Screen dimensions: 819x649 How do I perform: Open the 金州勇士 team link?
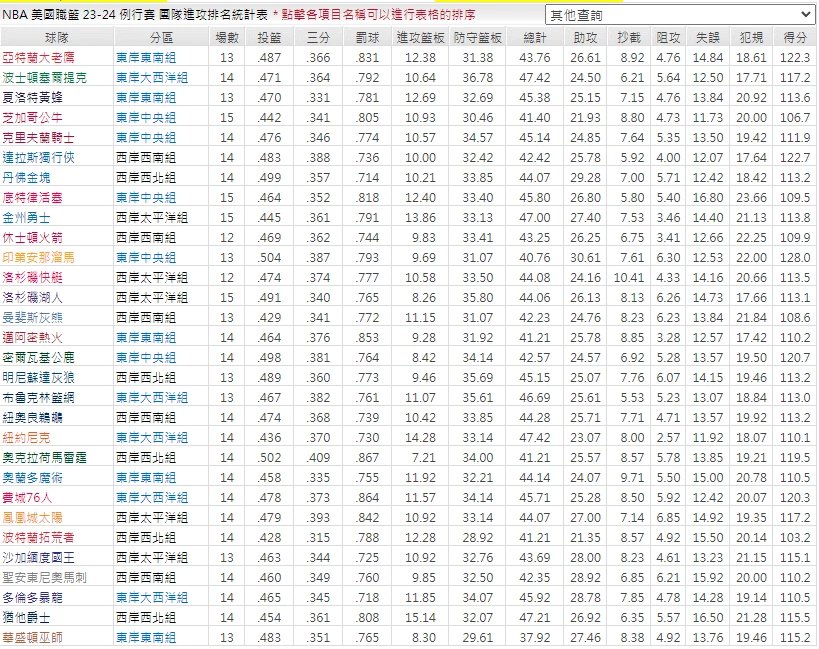click(26, 218)
